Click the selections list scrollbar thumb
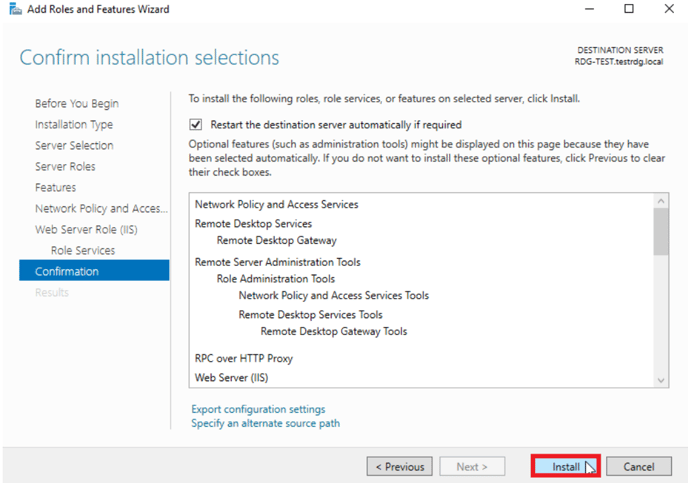 (661, 232)
